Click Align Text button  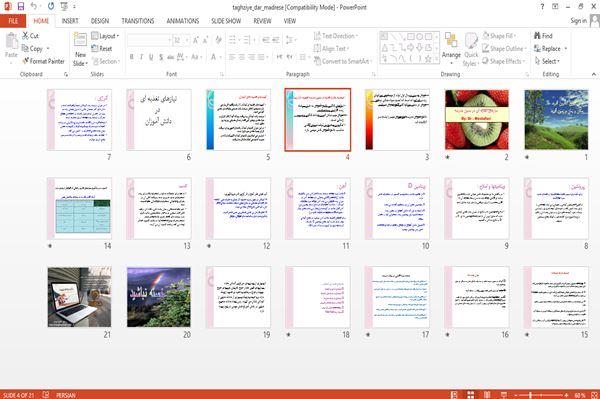click(331, 49)
